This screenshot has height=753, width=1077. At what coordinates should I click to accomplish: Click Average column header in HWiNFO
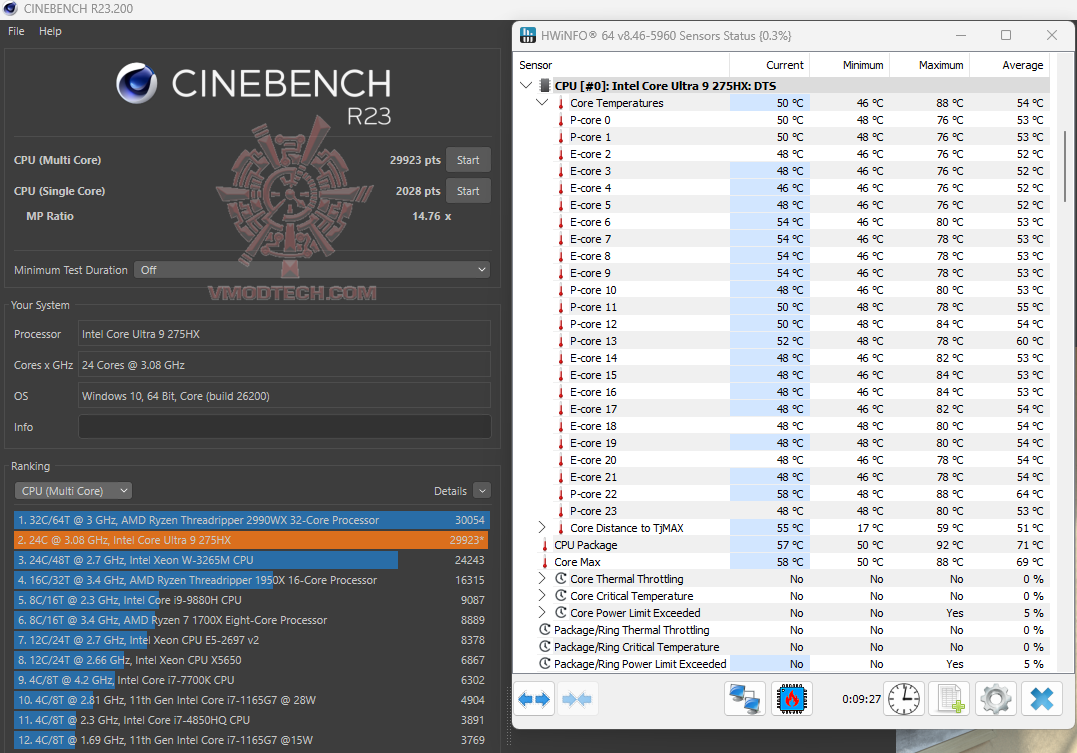coord(1010,65)
